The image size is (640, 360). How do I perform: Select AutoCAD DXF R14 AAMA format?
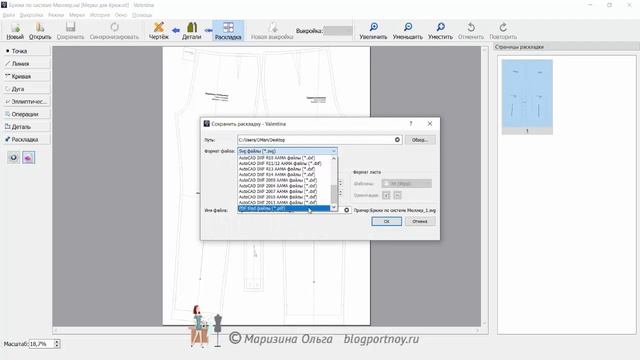pos(284,174)
